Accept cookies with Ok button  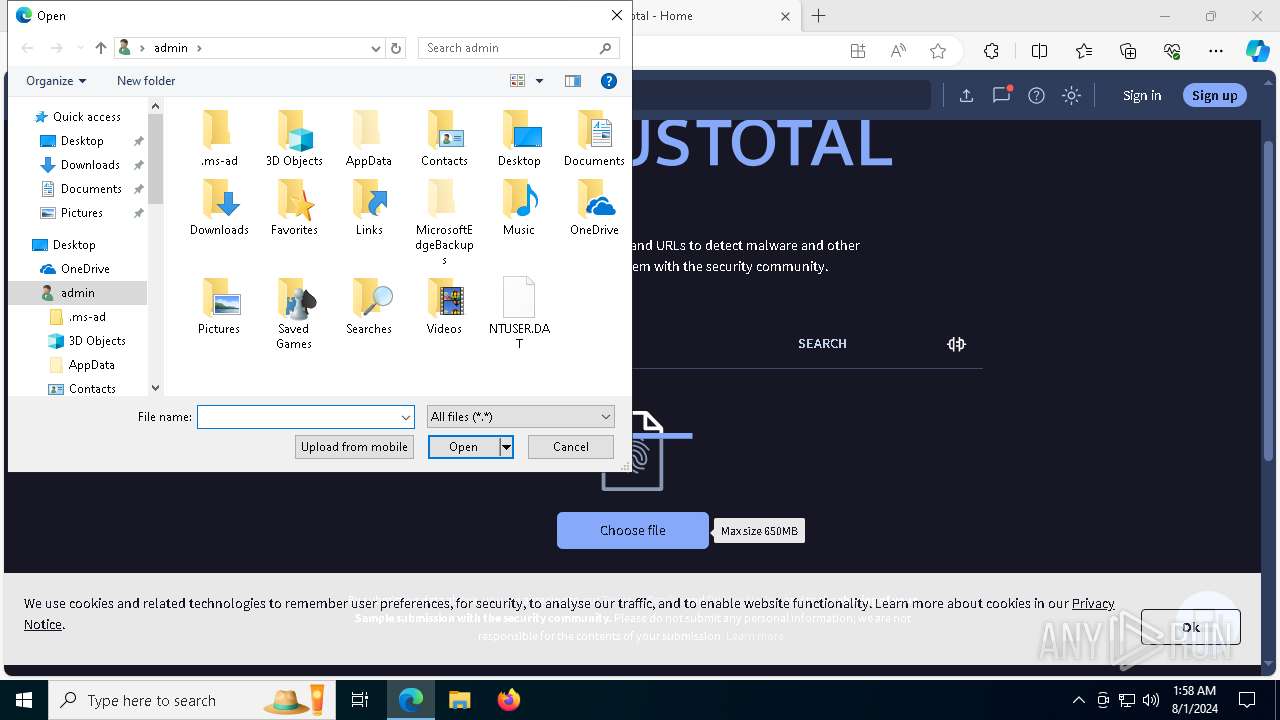(1190, 627)
